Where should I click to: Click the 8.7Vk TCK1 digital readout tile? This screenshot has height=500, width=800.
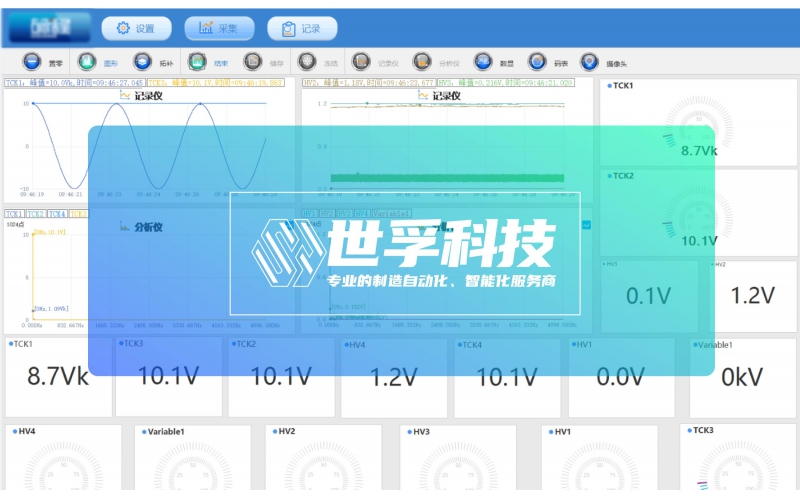58,377
